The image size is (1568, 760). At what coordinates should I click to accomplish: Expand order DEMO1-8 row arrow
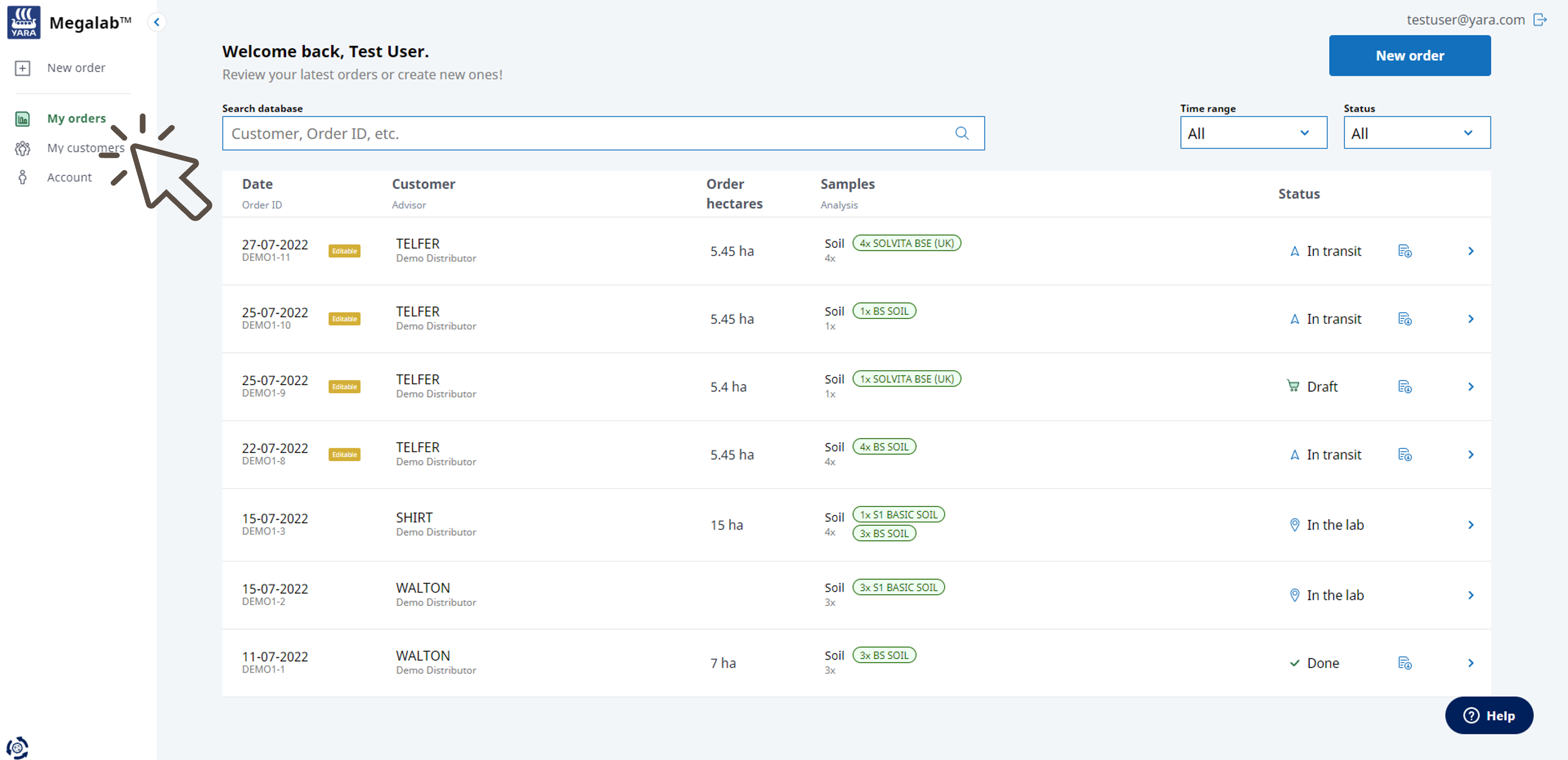point(1470,455)
